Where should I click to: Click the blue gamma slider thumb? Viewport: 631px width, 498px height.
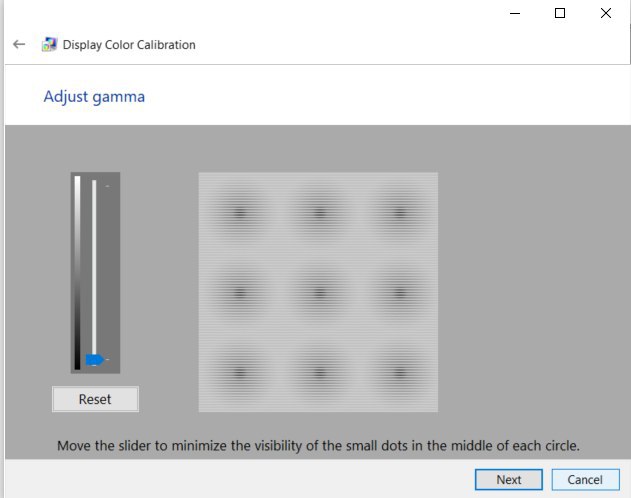pos(95,359)
